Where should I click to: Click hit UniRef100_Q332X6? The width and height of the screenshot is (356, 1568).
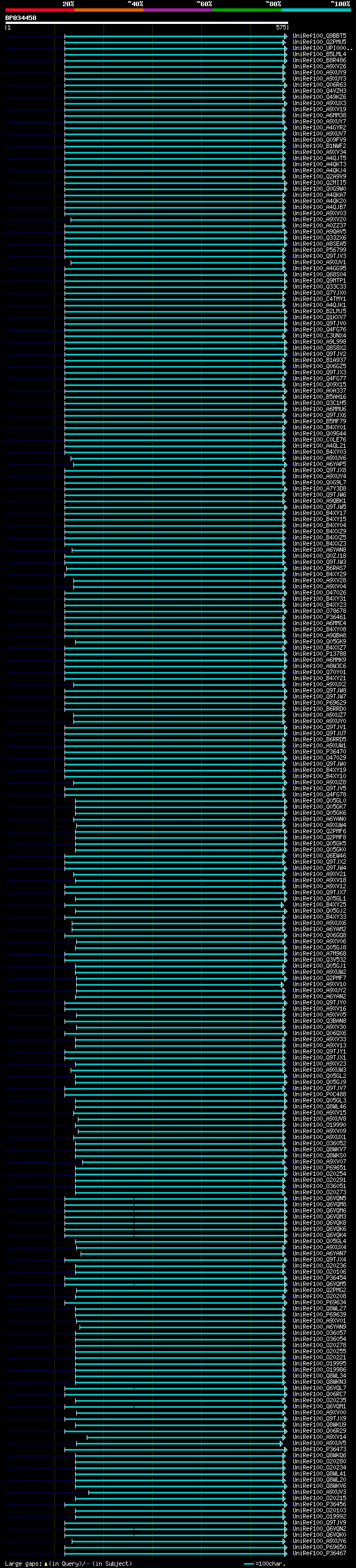point(319,238)
